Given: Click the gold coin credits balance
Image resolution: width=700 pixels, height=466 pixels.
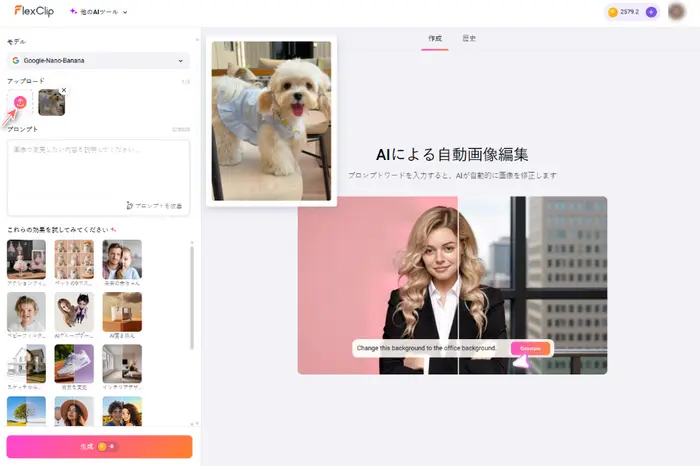Looking at the screenshot, I should 624,12.
